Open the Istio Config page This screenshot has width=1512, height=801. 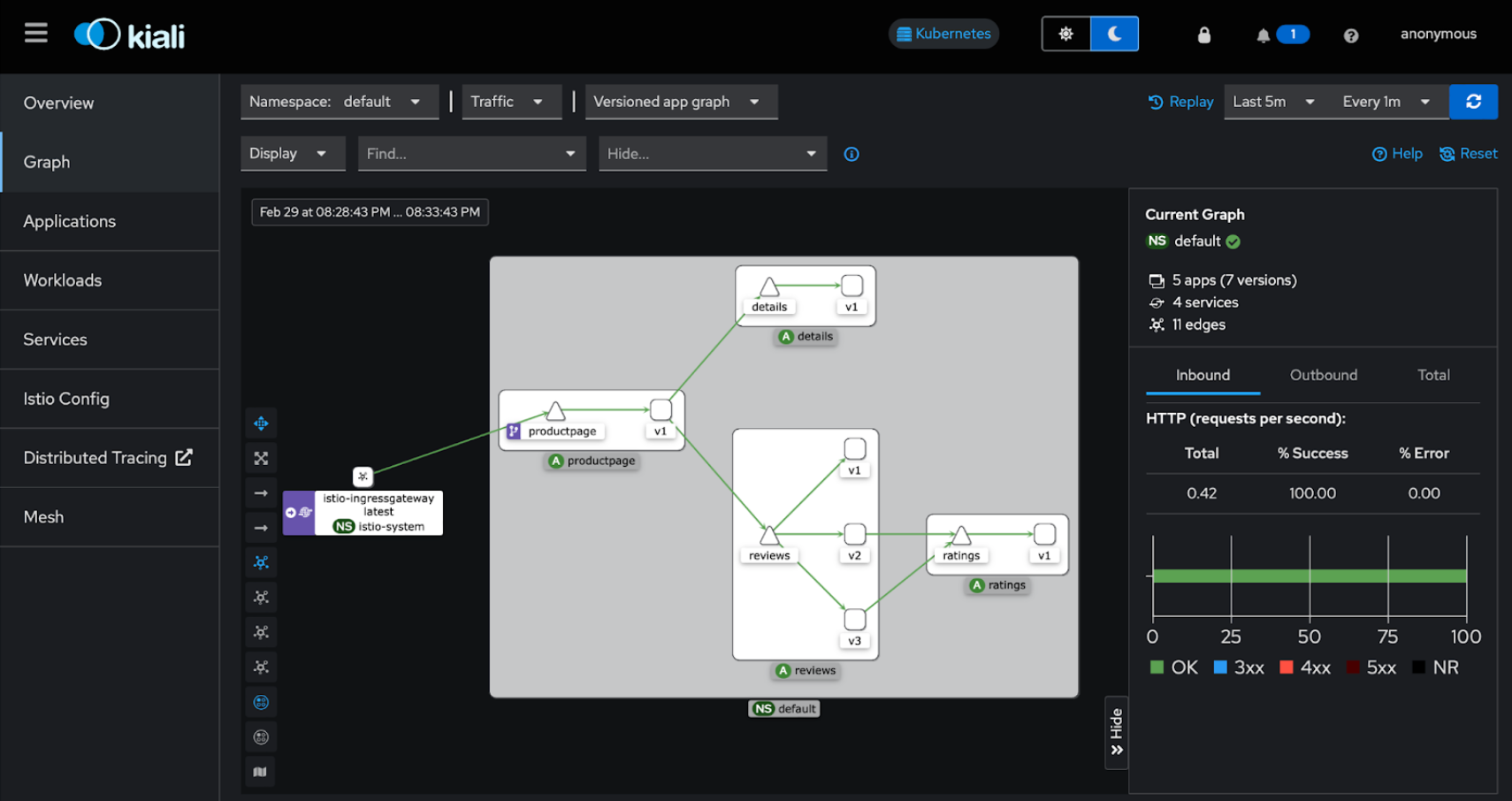(x=110, y=399)
